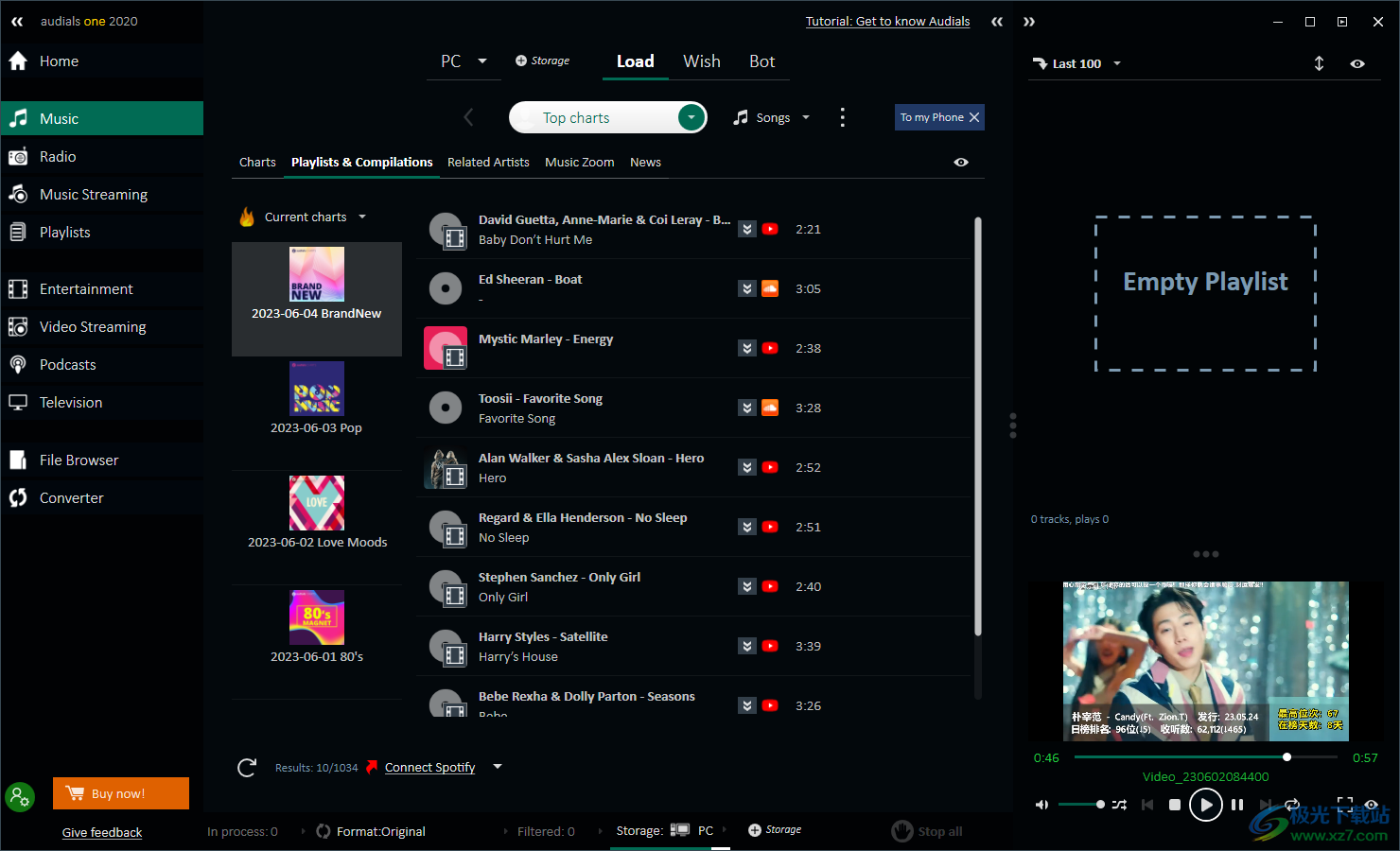Open the Podcasts section
This screenshot has height=851, width=1400.
(102, 365)
